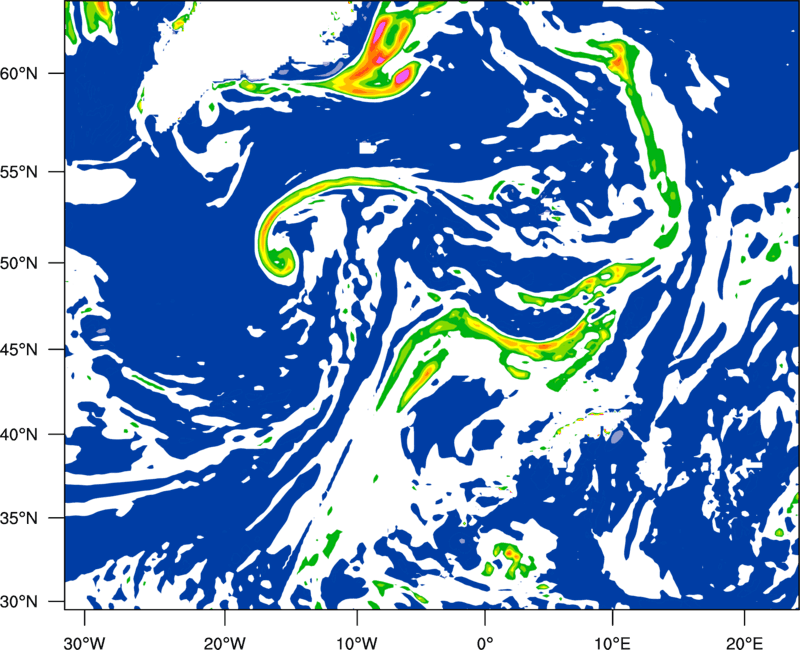This screenshot has height=650, width=800.
Task: Click the 30°W longitude label
Action: (85, 643)
